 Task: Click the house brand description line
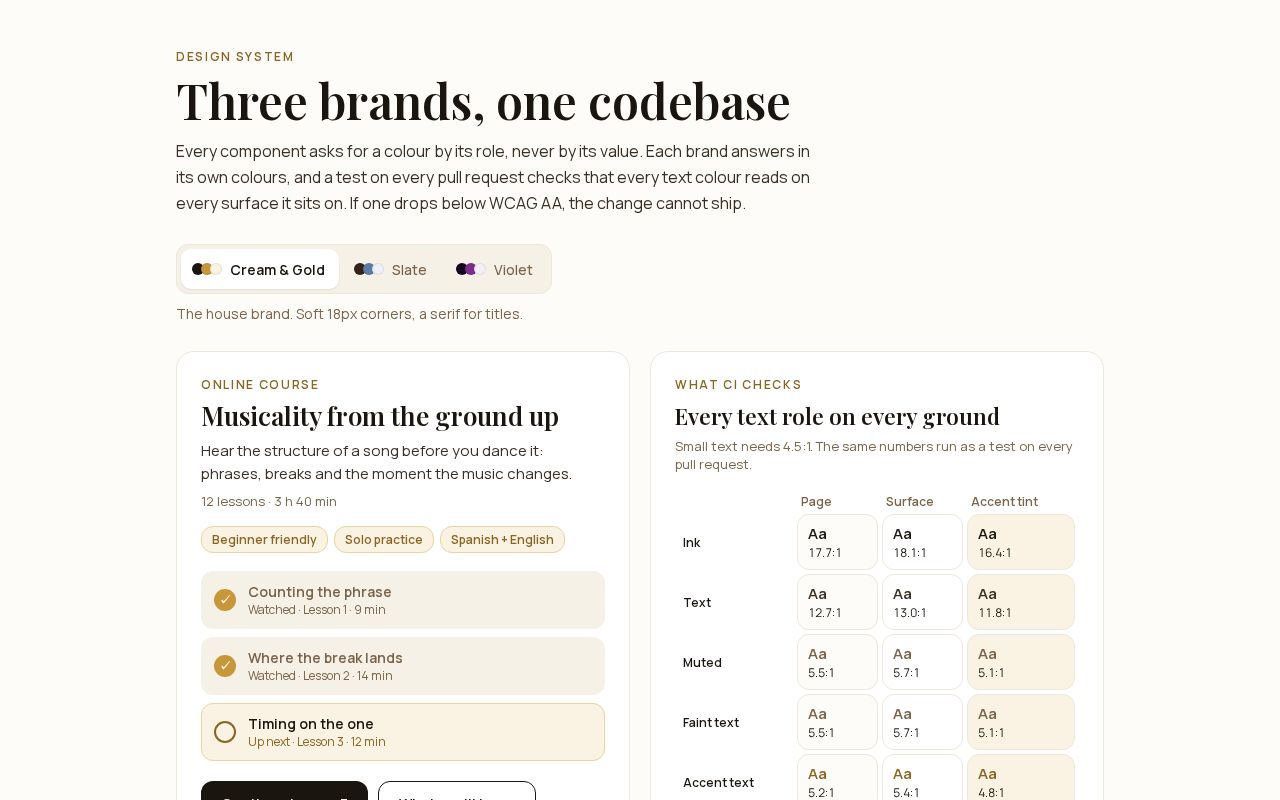point(349,314)
